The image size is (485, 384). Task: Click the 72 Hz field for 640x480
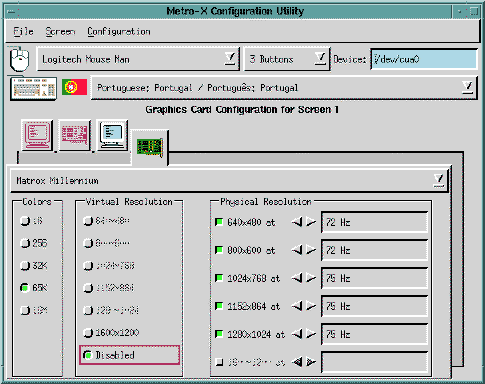(374, 222)
